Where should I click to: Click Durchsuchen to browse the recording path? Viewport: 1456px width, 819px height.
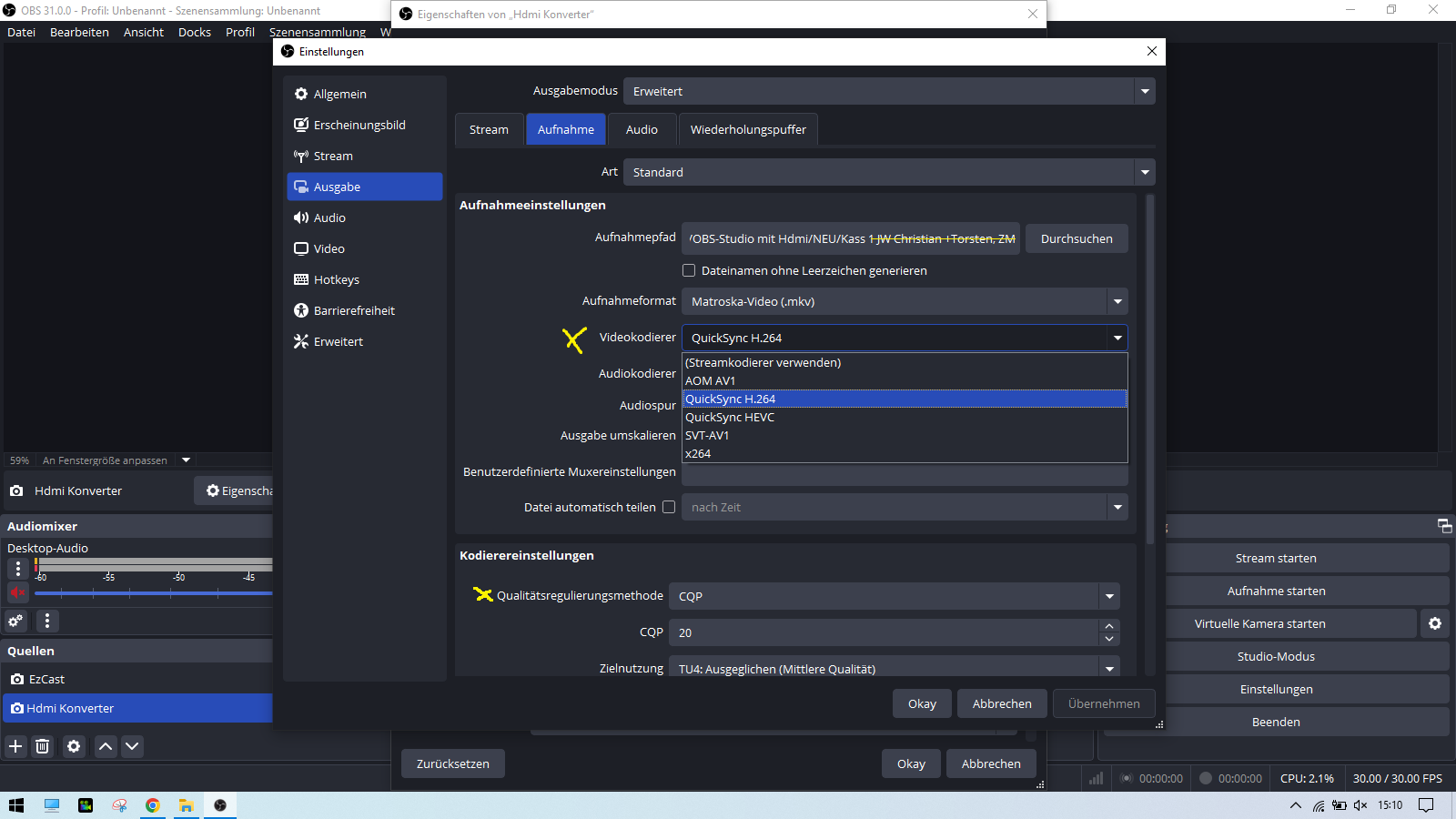click(1077, 238)
